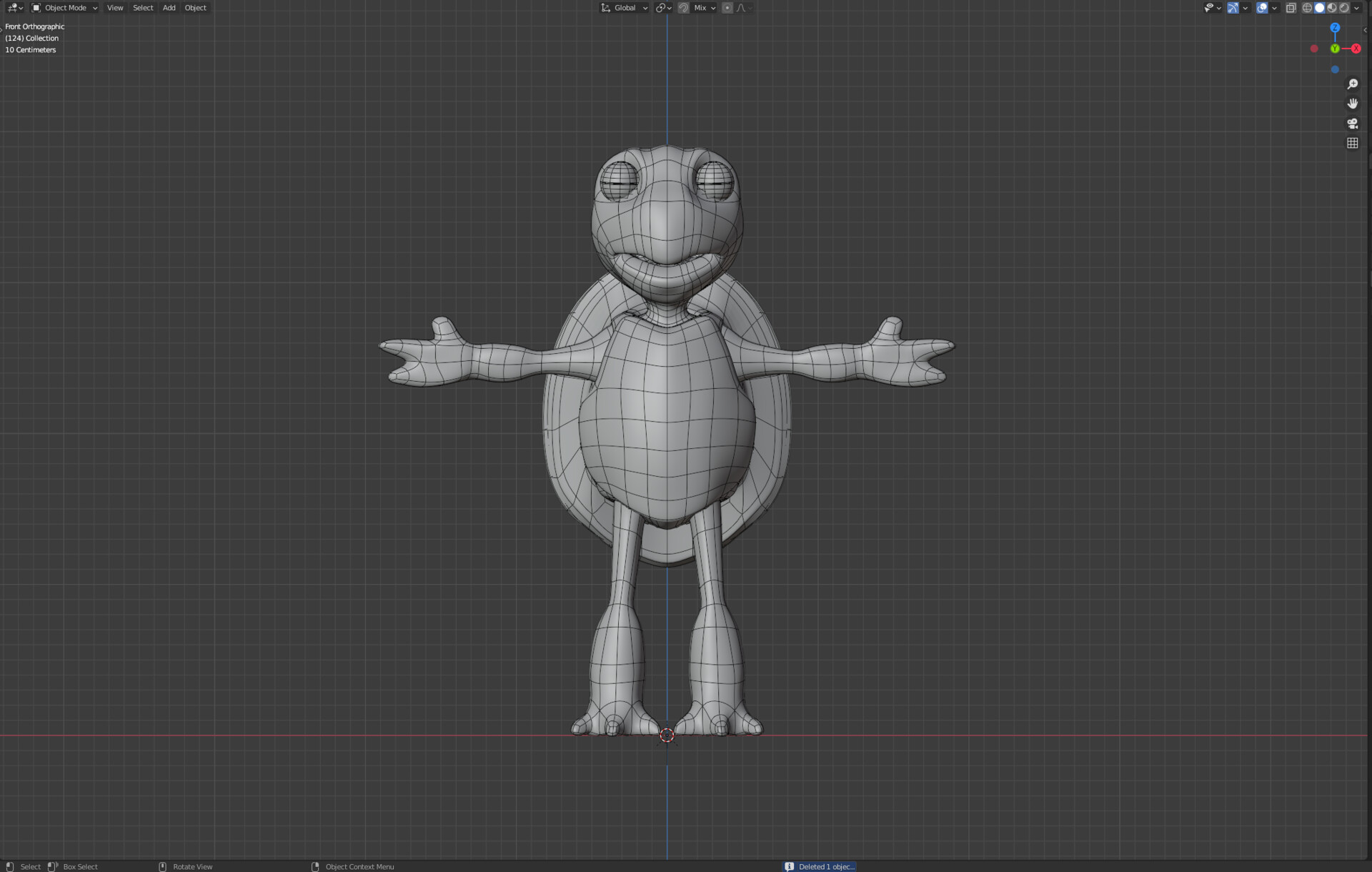Open the editor type selector icon
This screenshot has height=872, width=1372.
pos(13,7)
